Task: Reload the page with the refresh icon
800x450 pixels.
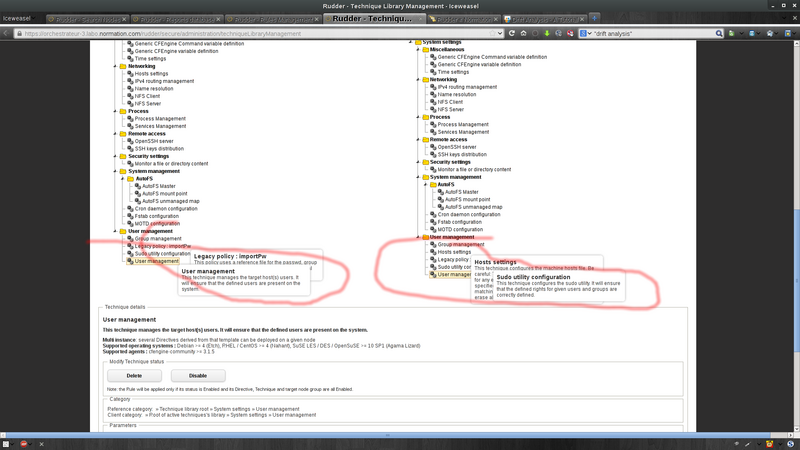Action: [x=512, y=33]
